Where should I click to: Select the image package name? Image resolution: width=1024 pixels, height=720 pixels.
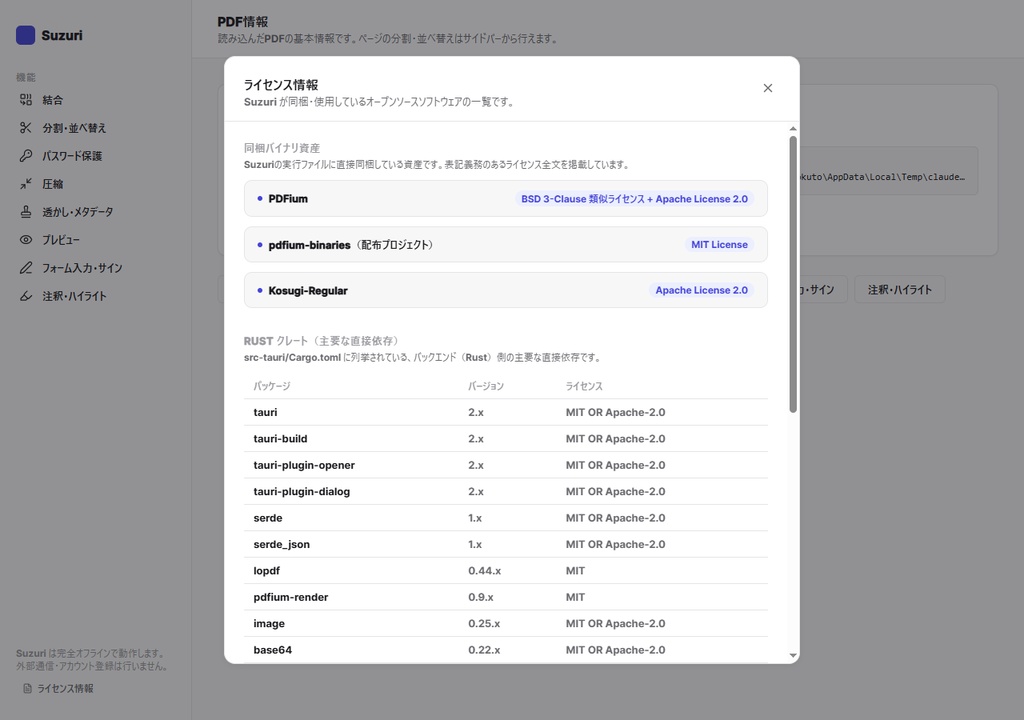269,624
